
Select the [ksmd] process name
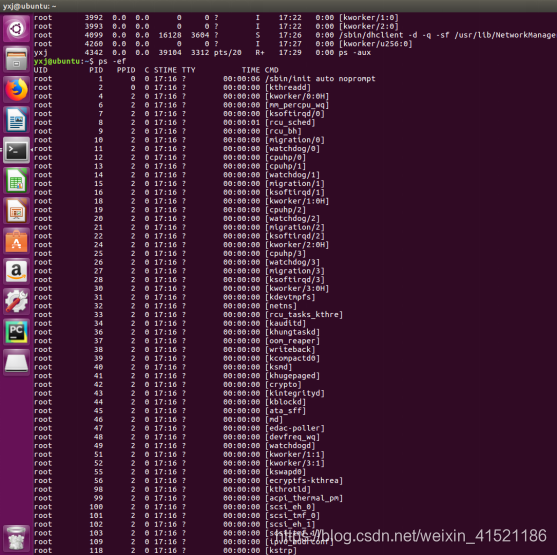coord(278,367)
